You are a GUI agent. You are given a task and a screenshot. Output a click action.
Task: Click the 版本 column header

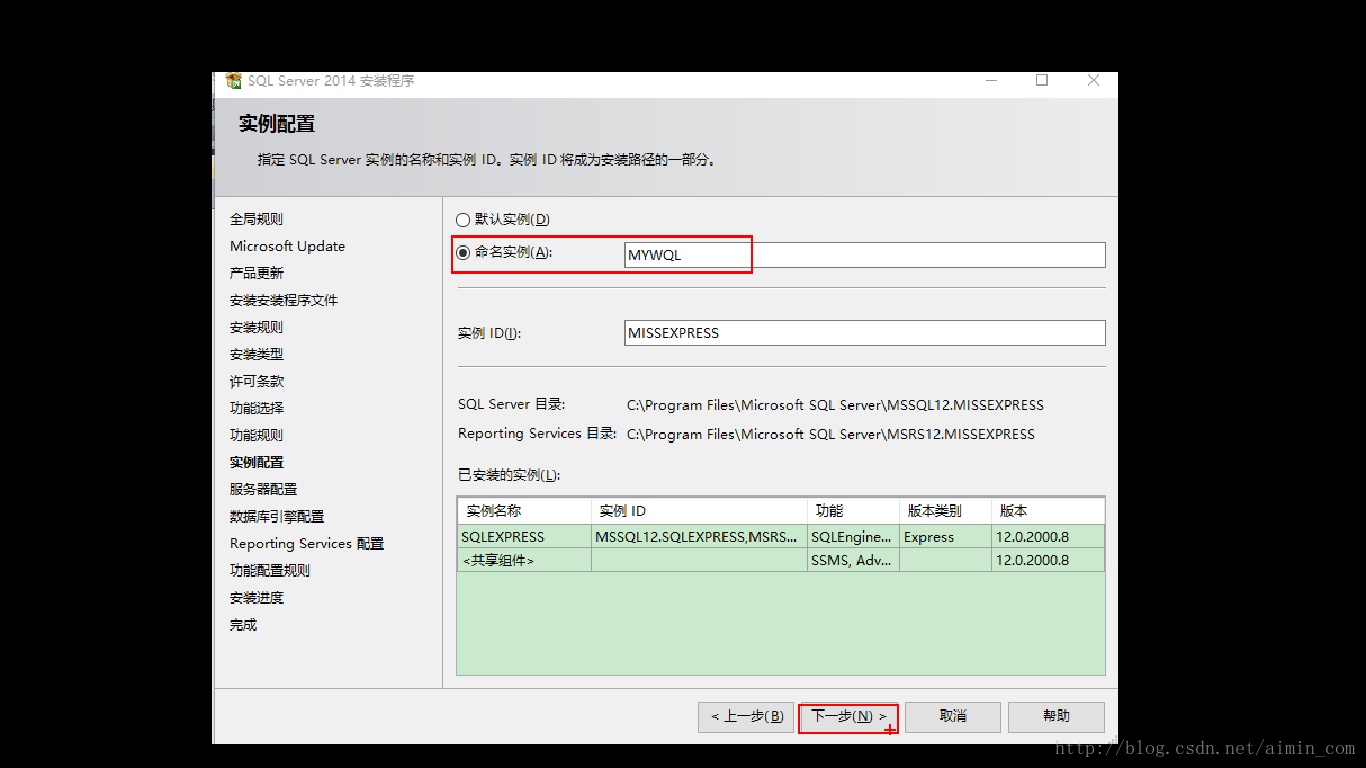(x=1048, y=510)
